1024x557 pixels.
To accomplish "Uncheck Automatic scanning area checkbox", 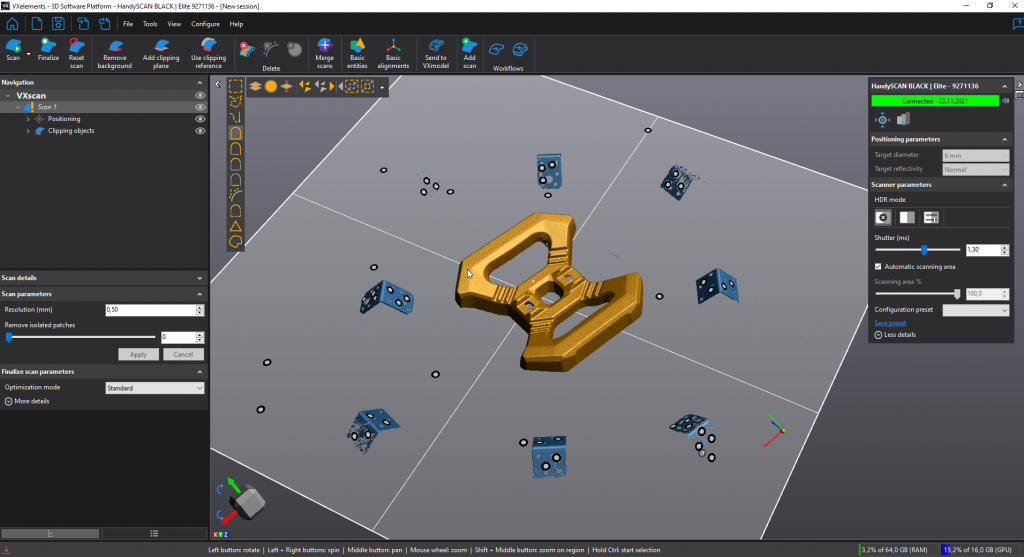I will (878, 267).
